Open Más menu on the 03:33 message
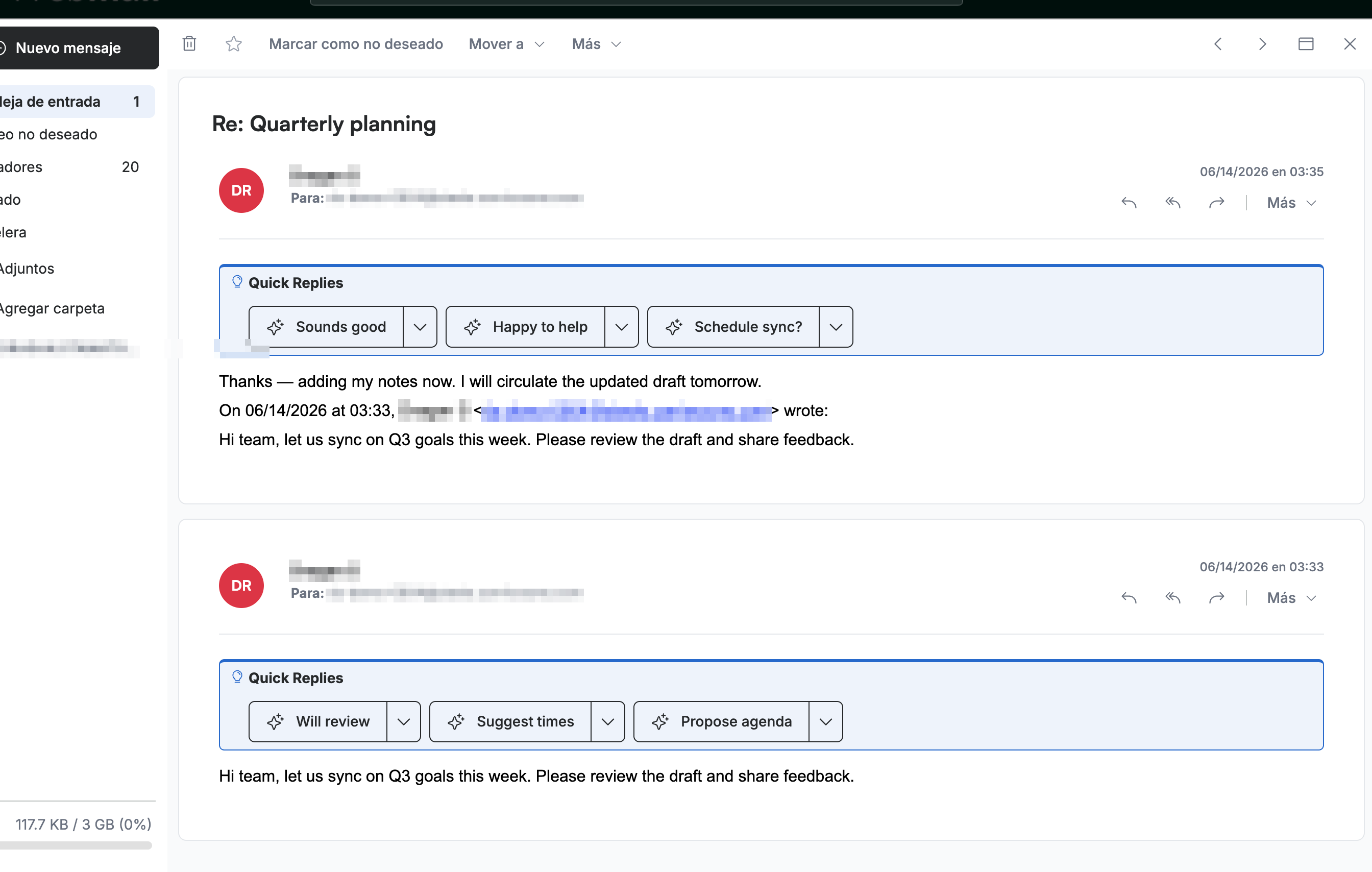The width and height of the screenshot is (1372, 872). 1291,597
